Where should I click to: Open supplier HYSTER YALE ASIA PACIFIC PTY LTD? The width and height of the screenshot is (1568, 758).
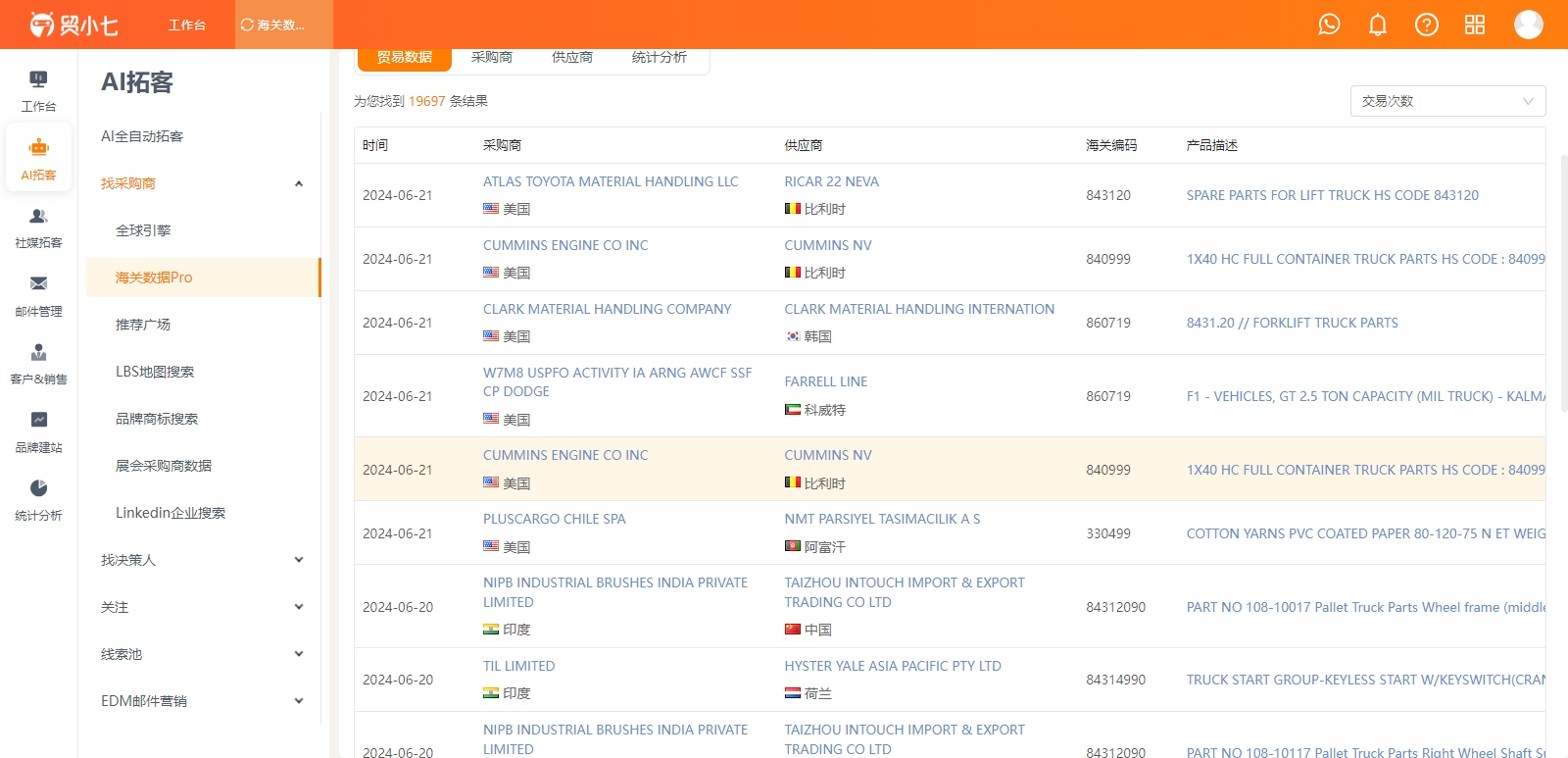point(893,666)
